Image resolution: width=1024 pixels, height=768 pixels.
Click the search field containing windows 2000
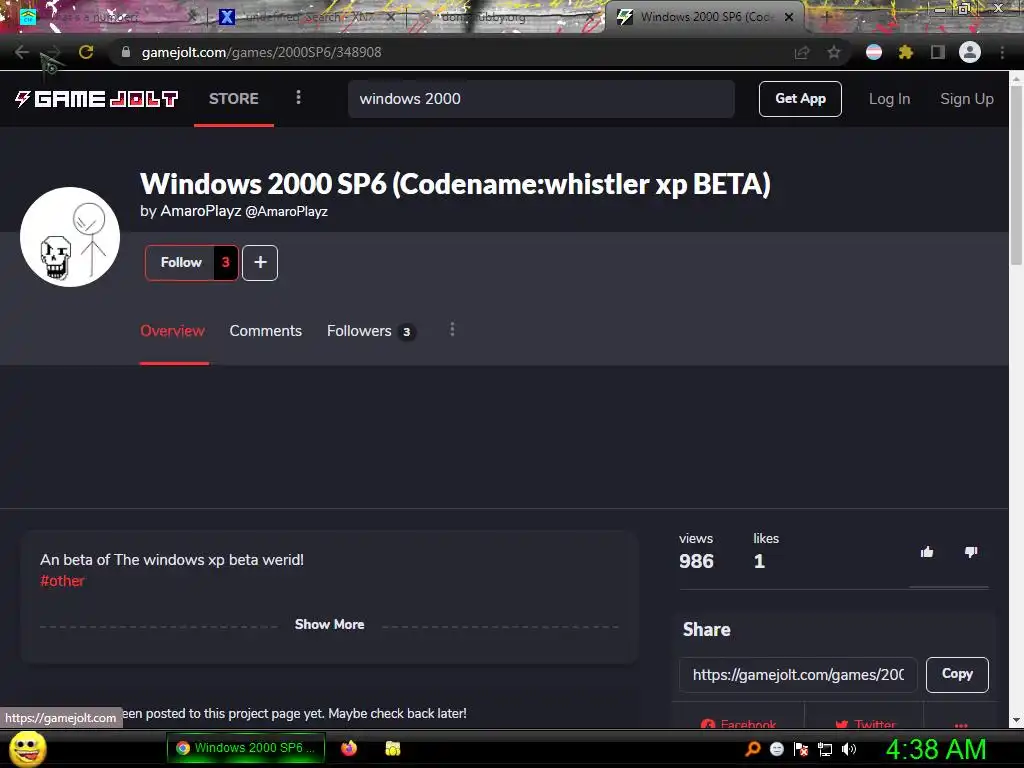pos(541,99)
